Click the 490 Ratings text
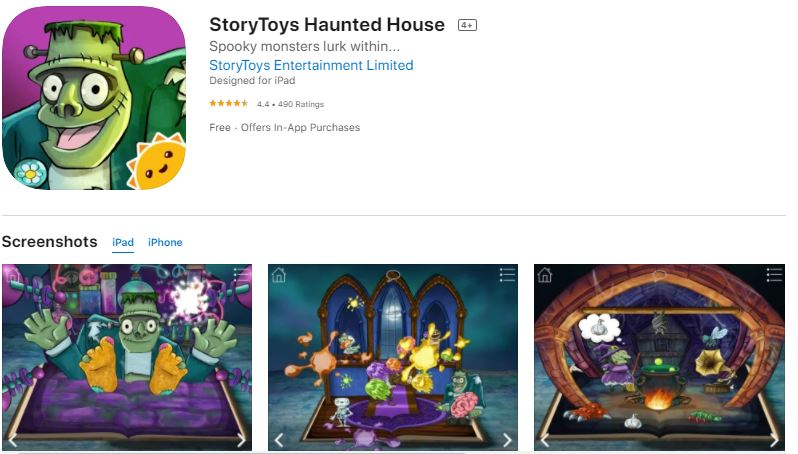This screenshot has width=798, height=454. click(301, 104)
